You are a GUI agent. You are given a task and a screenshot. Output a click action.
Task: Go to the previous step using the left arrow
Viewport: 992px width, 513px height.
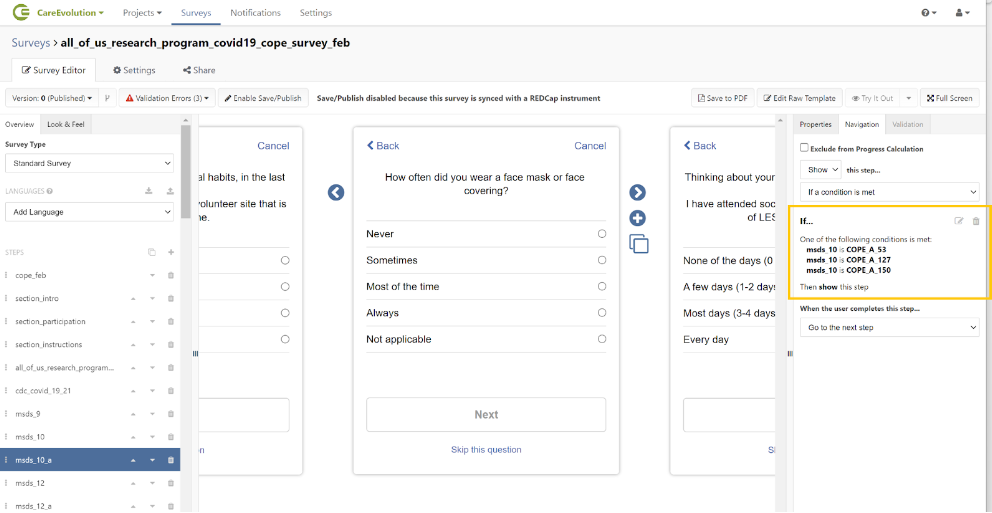coord(336,192)
